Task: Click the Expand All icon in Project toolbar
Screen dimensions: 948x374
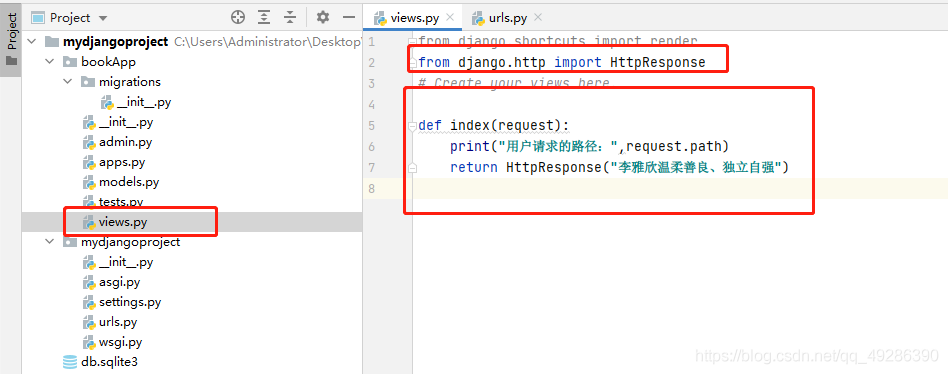Action: point(264,18)
